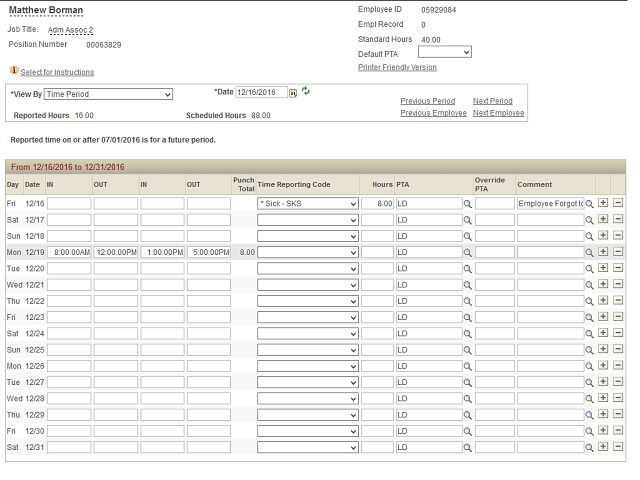Open Time Reporting Code dropdown showing Sick - SKS

coord(307,203)
